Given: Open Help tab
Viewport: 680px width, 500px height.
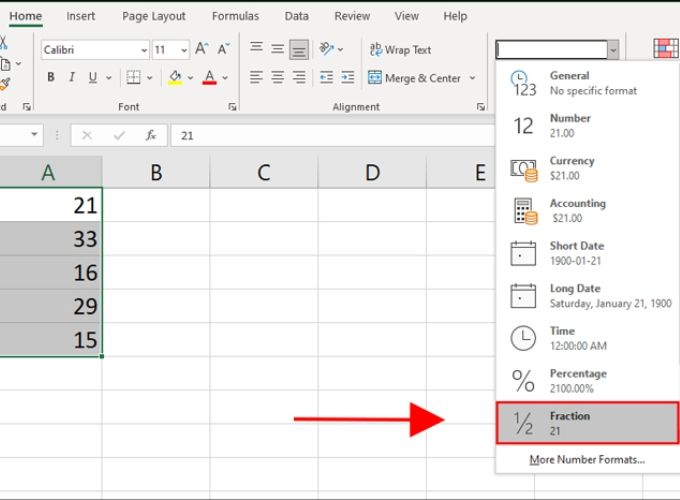Looking at the screenshot, I should (x=455, y=16).
